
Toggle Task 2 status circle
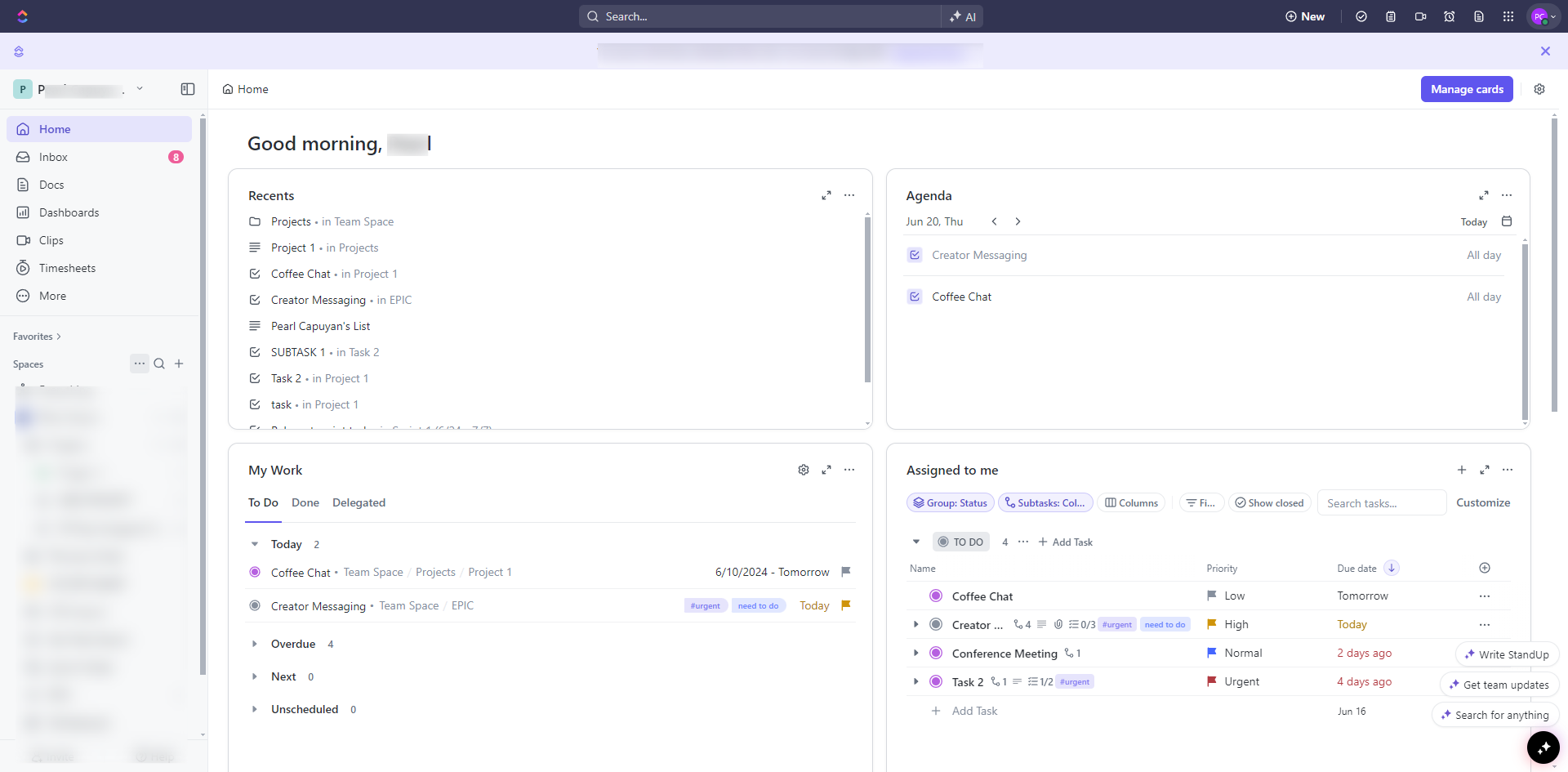936,681
